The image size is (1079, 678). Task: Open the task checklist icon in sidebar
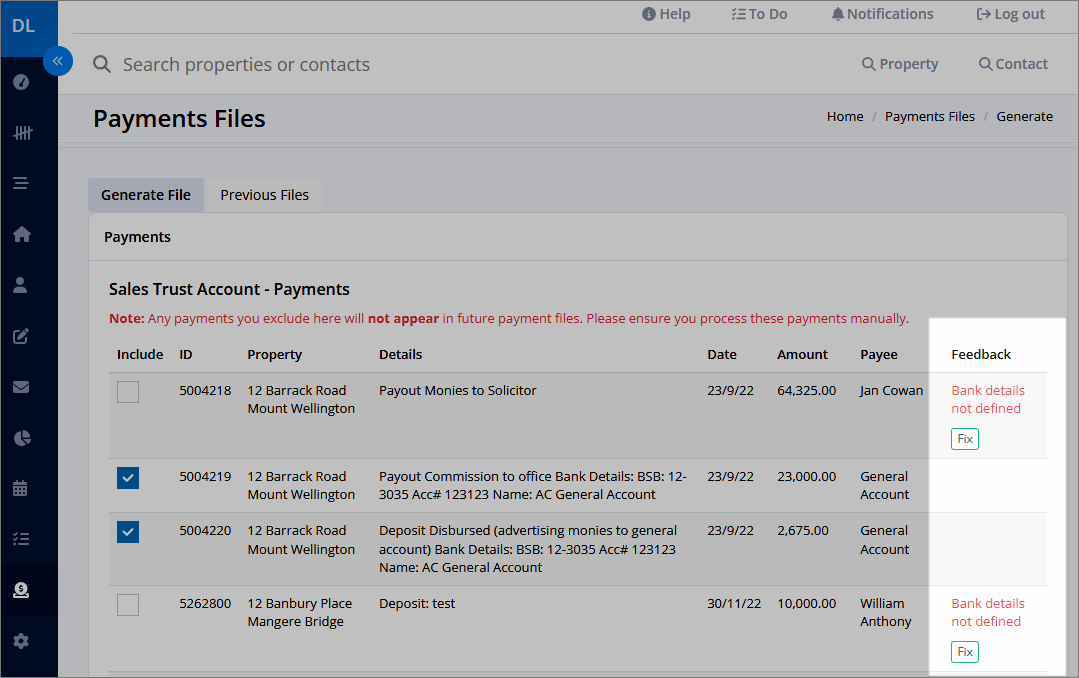[21, 539]
